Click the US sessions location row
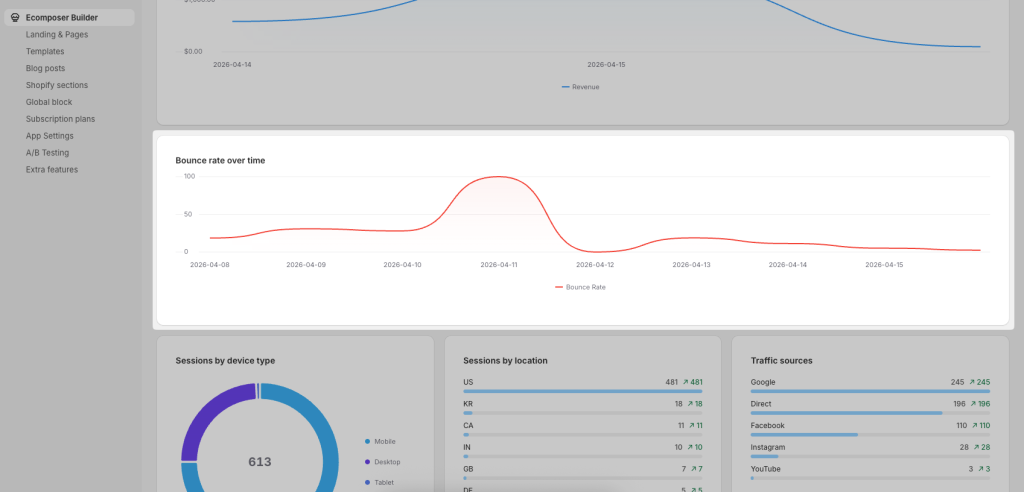The image size is (1024, 492). tap(583, 383)
